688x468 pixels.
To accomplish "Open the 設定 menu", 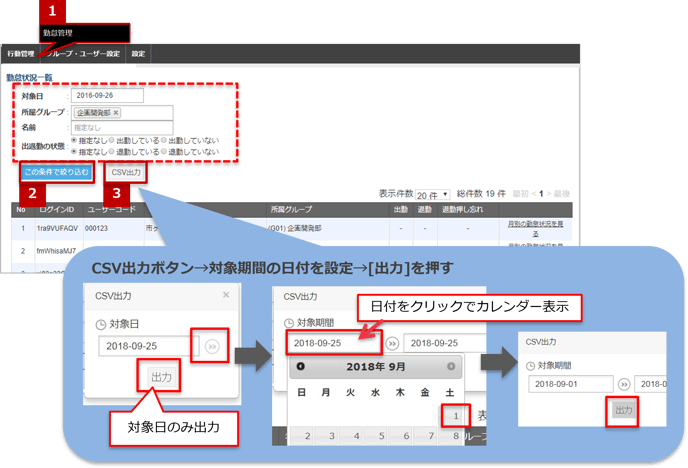I will tap(138, 54).
